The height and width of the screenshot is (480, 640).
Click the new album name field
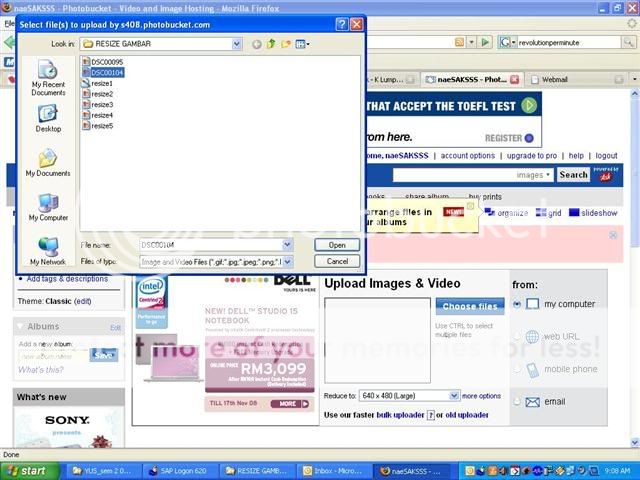point(53,356)
